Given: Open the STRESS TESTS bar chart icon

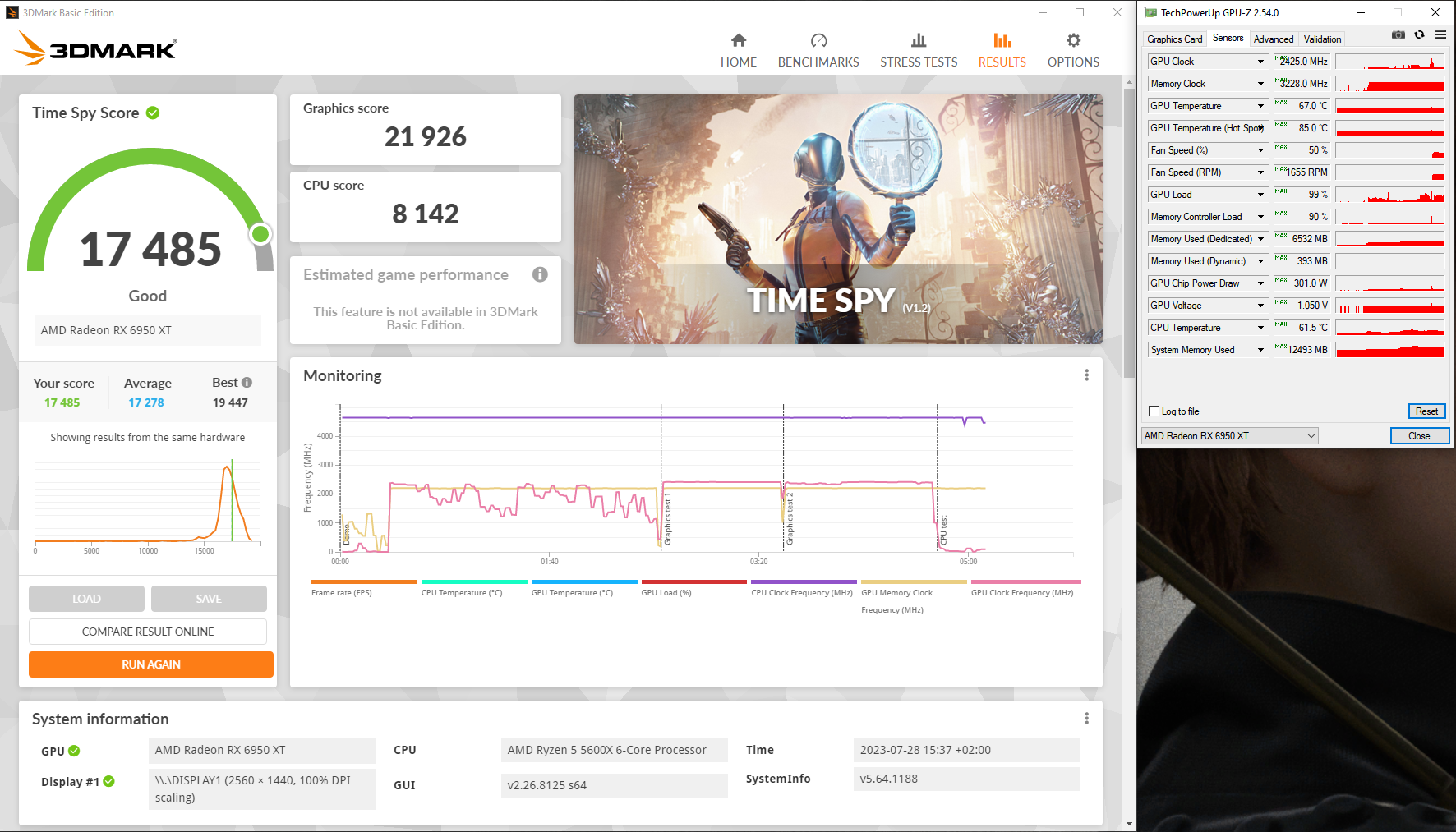Looking at the screenshot, I should tap(919, 40).
